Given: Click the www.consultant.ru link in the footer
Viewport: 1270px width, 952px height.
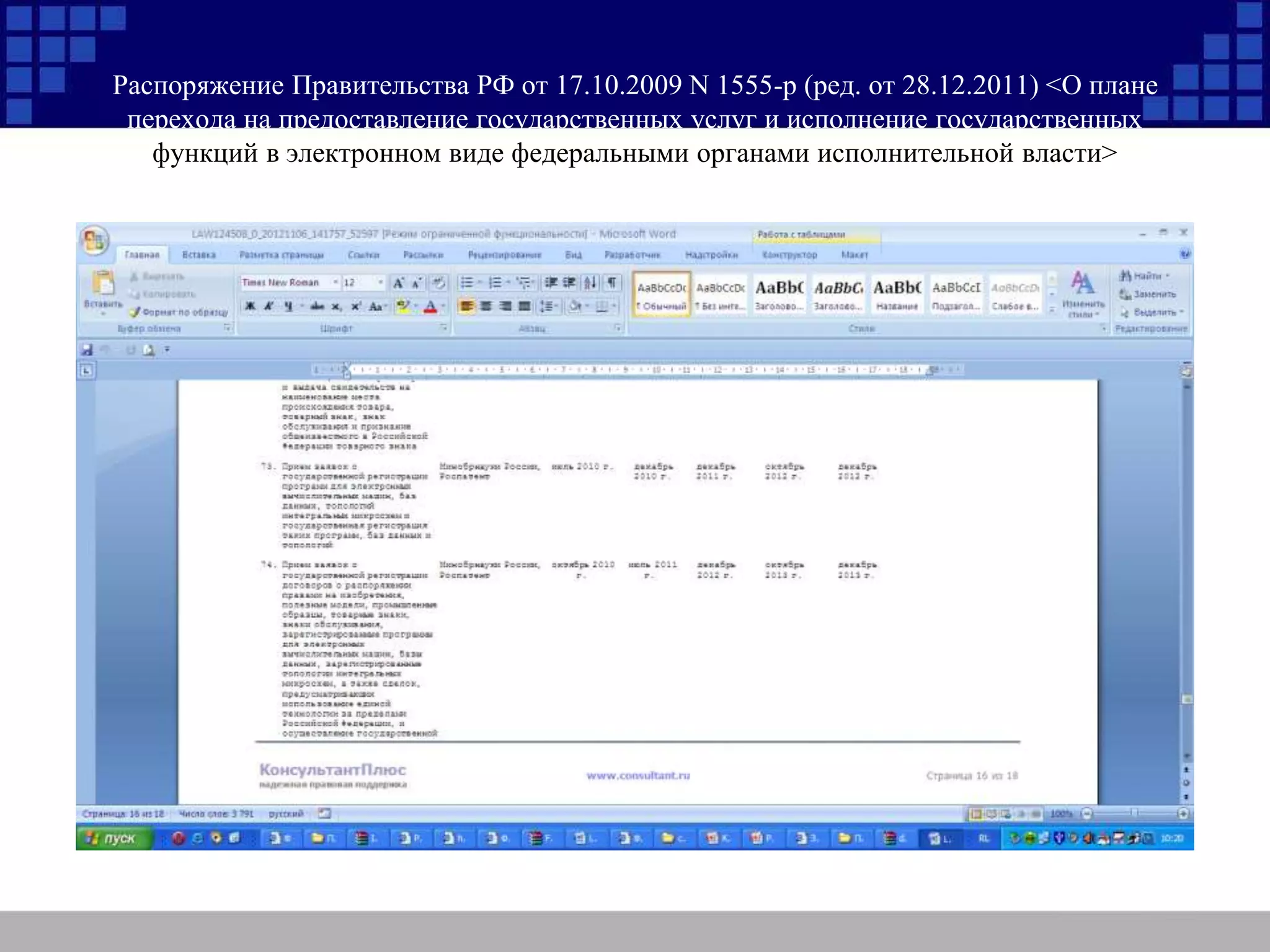Looking at the screenshot, I should coord(638,775).
